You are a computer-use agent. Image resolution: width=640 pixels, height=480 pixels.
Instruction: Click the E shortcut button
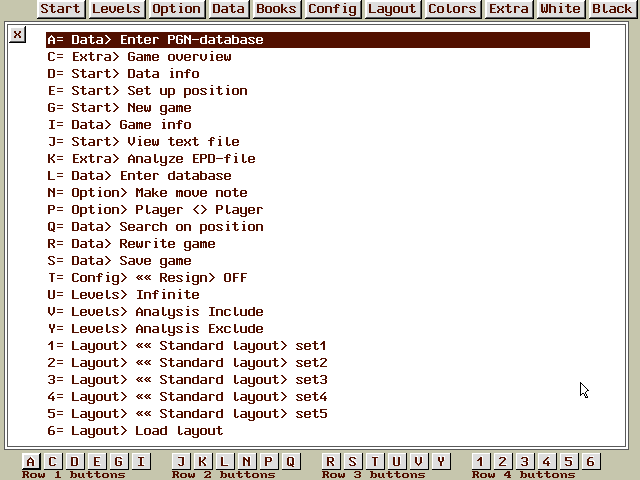click(x=96, y=461)
